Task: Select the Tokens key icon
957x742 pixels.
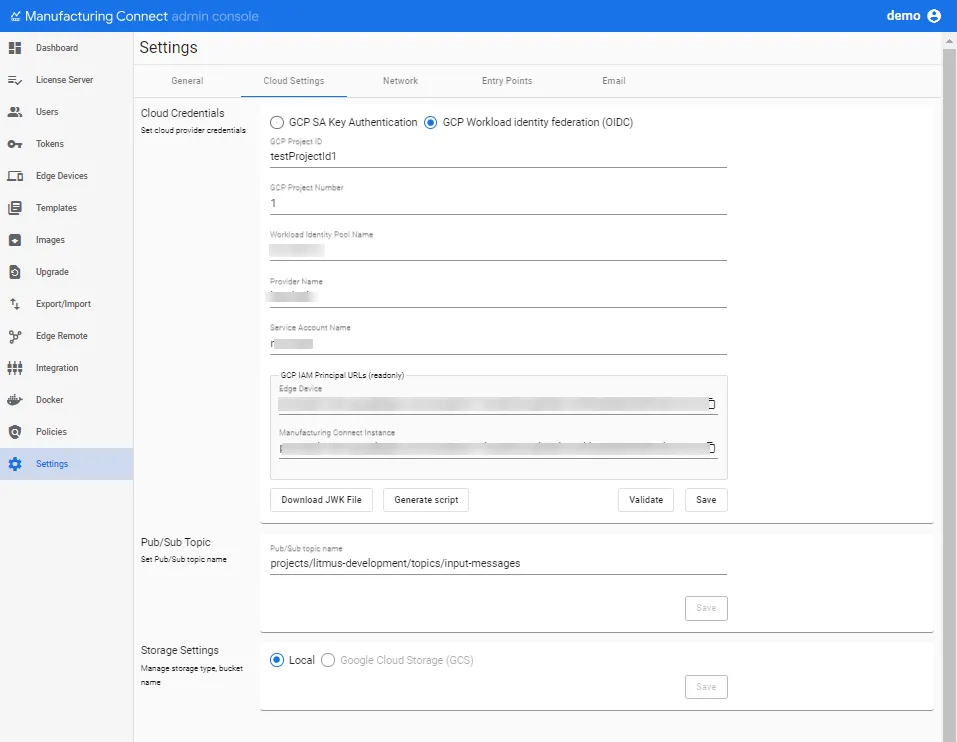Action: pyautogui.click(x=15, y=144)
